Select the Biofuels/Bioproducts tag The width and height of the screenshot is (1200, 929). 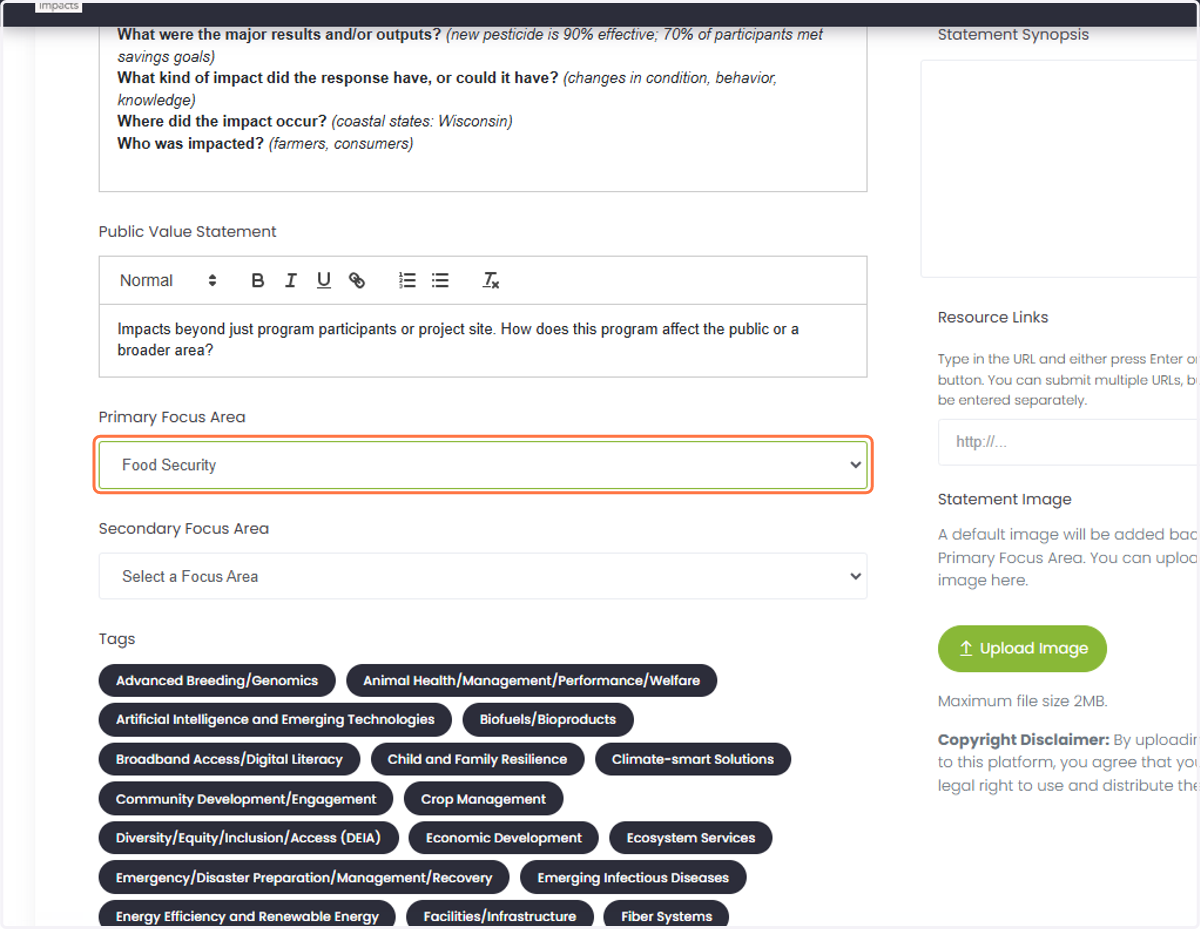coord(548,720)
